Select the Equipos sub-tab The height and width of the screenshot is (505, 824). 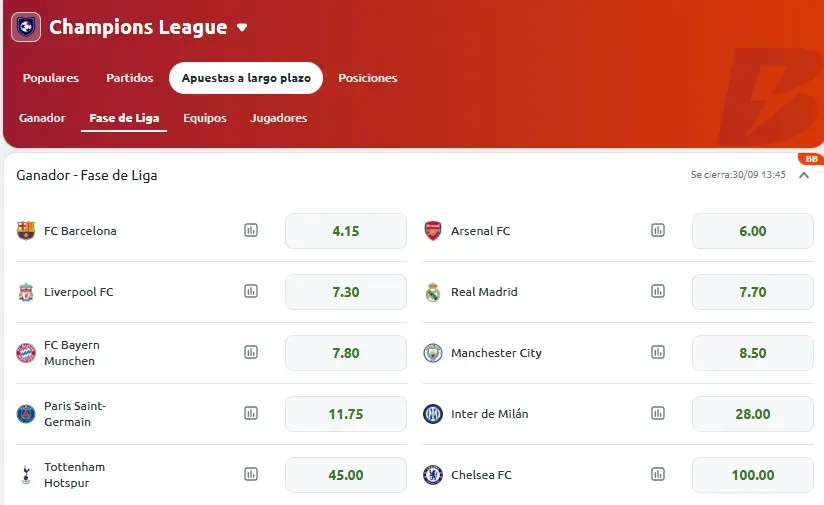(205, 118)
